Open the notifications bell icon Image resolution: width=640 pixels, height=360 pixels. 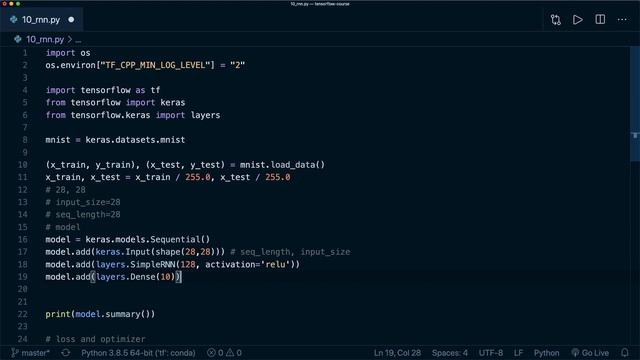tap(624, 353)
